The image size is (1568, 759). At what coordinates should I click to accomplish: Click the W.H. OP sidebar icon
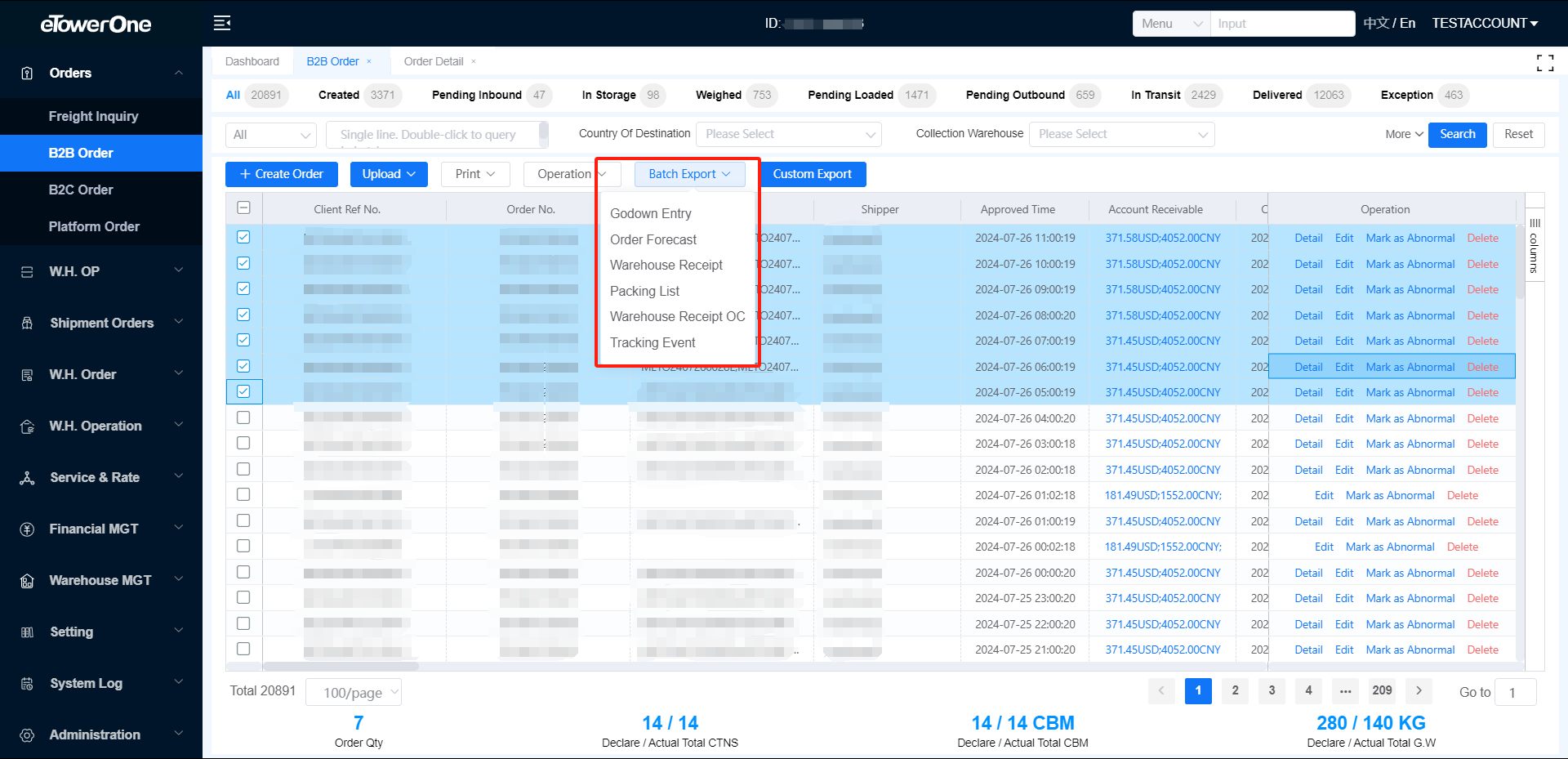27,272
